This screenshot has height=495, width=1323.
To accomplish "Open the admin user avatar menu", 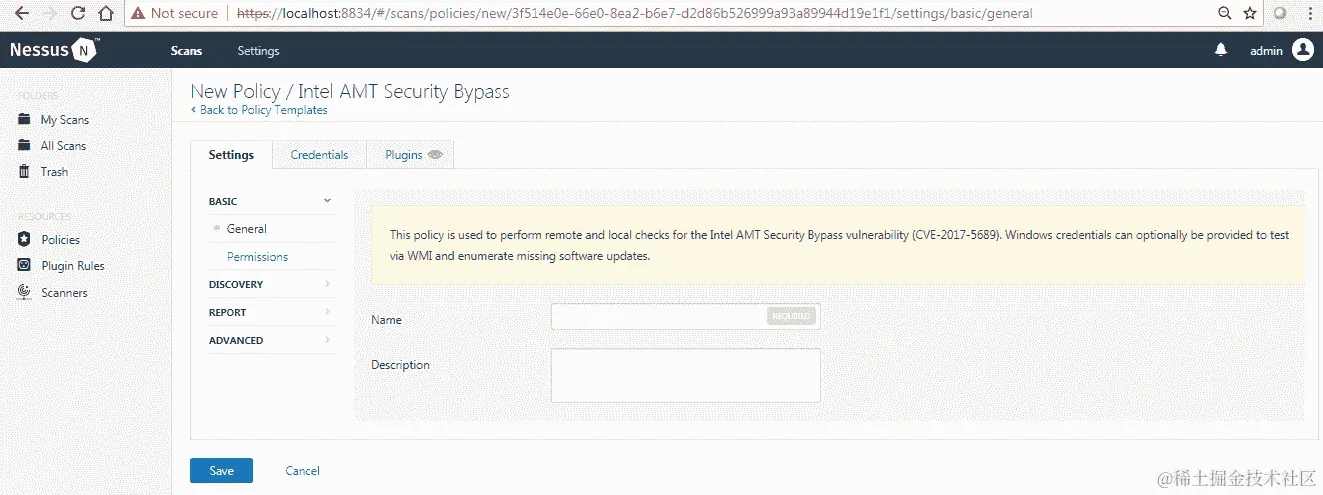I will click(x=1302, y=50).
